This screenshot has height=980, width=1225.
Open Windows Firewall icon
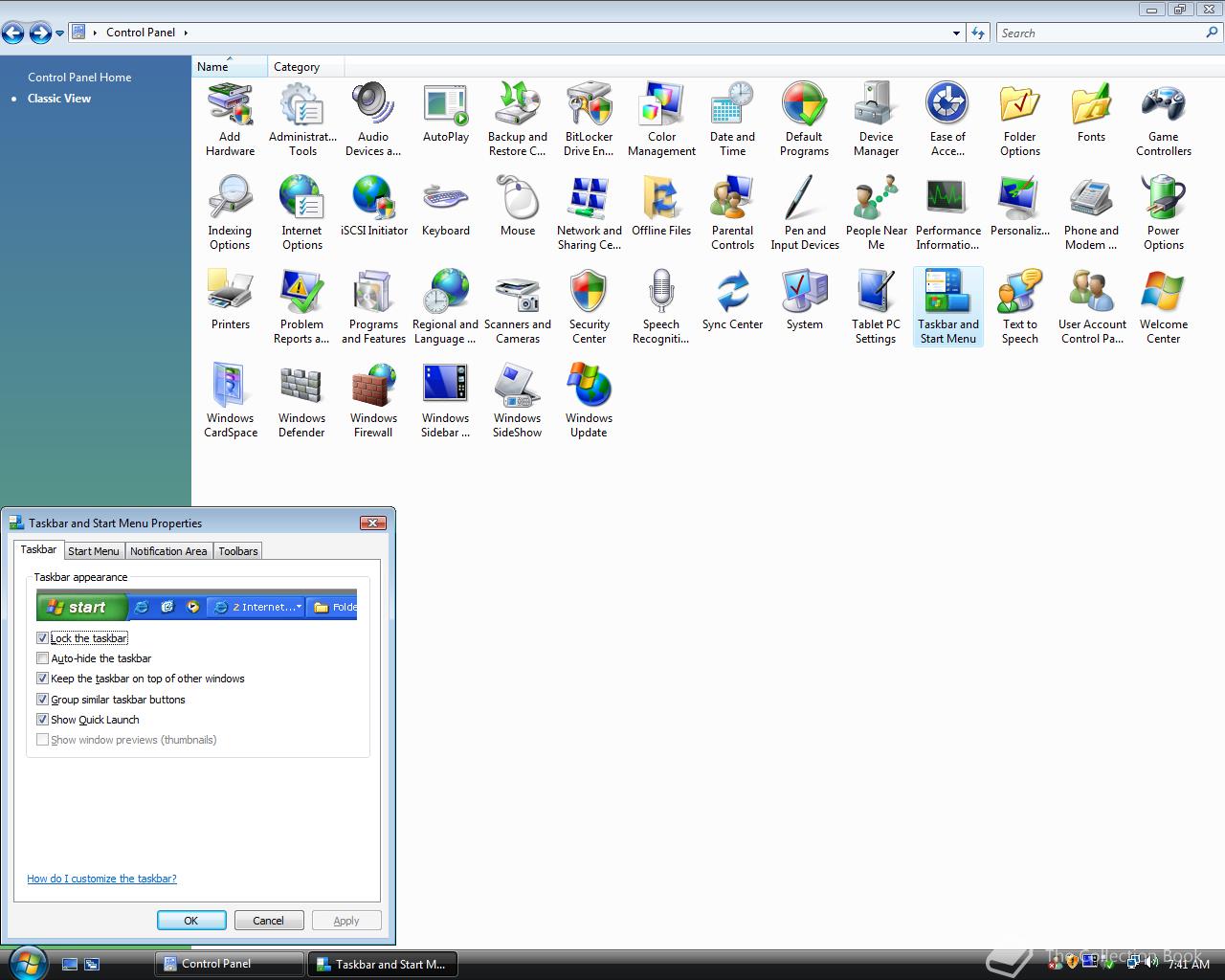373,401
